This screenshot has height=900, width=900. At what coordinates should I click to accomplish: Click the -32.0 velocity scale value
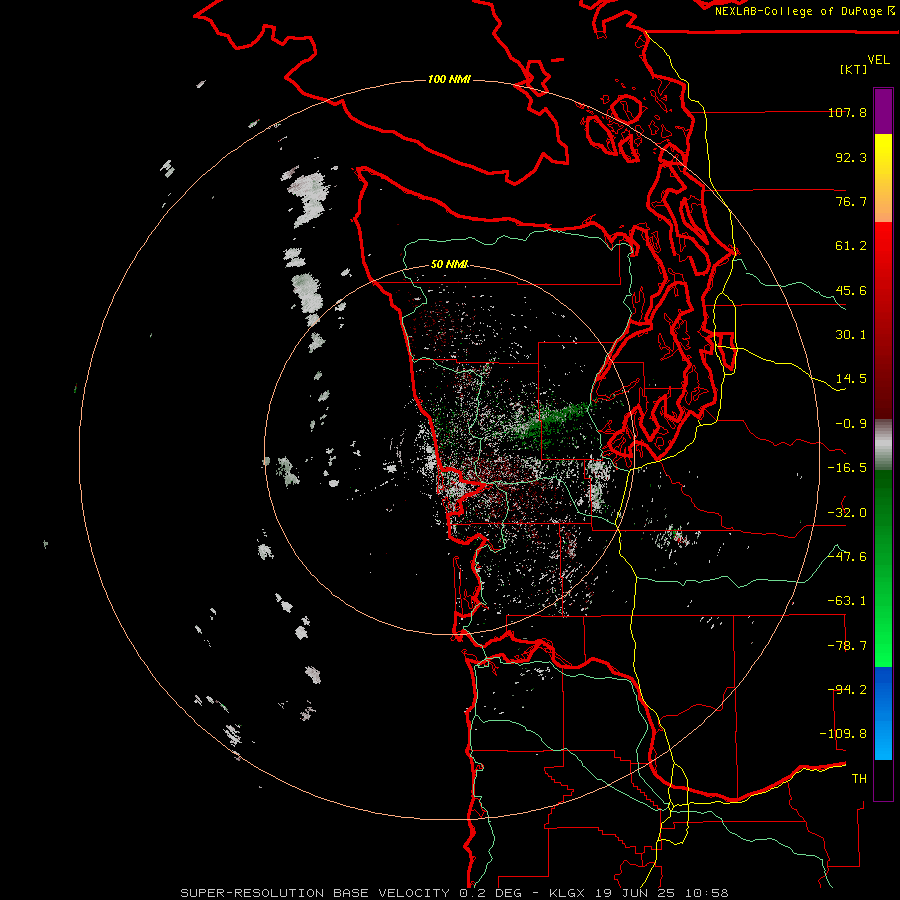[x=847, y=513]
